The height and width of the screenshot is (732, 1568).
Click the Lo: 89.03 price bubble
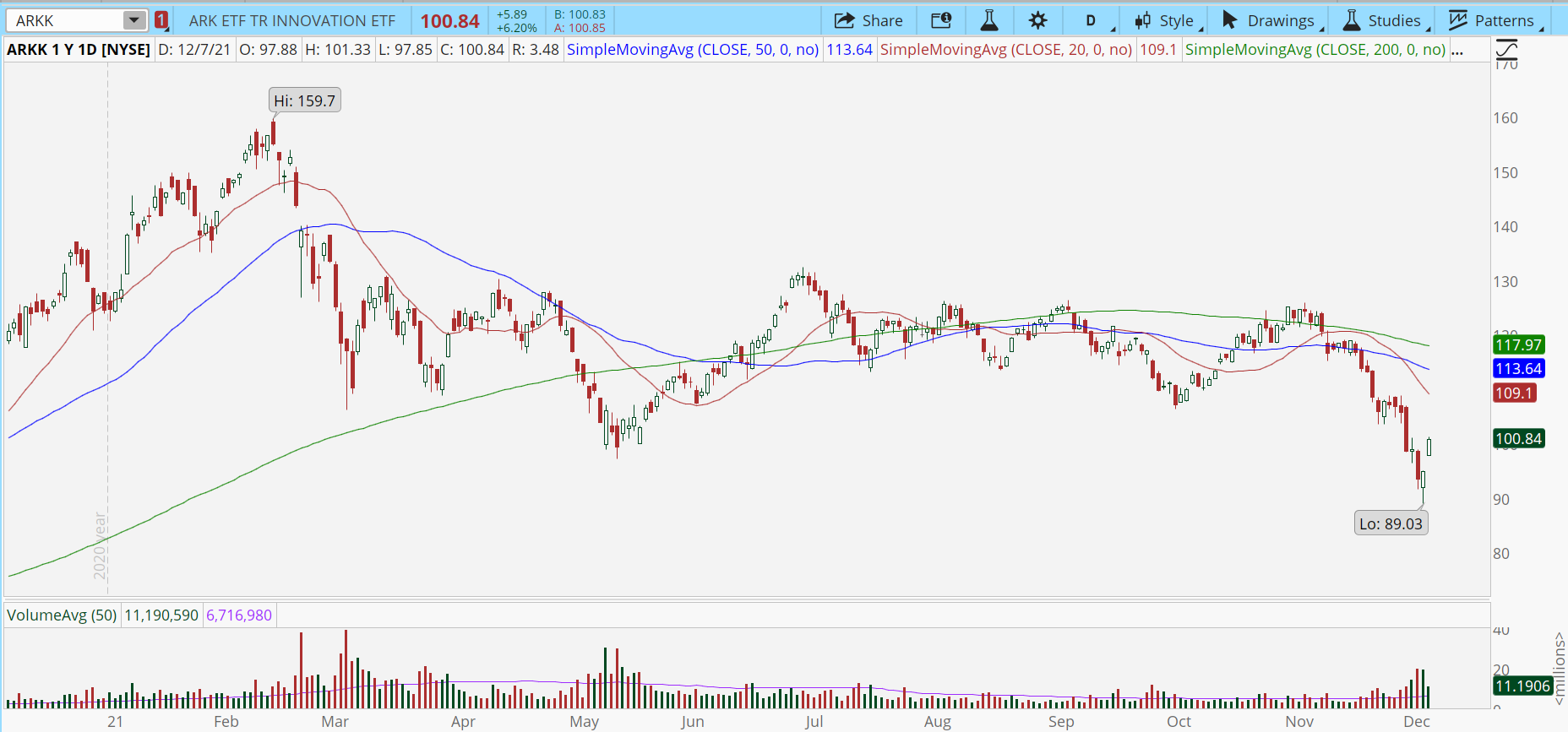pos(1391,523)
